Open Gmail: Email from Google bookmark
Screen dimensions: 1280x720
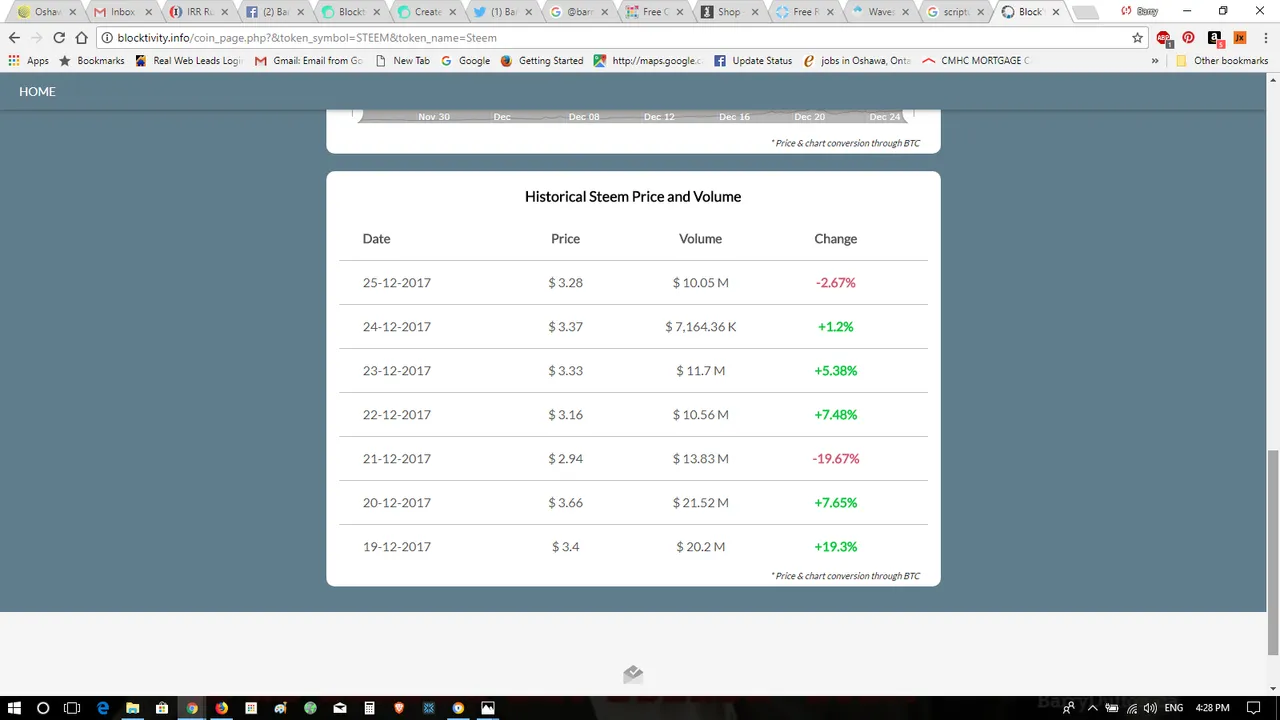pyautogui.click(x=309, y=61)
